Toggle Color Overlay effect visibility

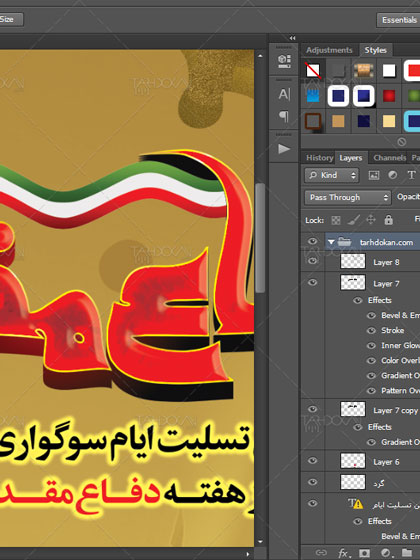click(371, 360)
